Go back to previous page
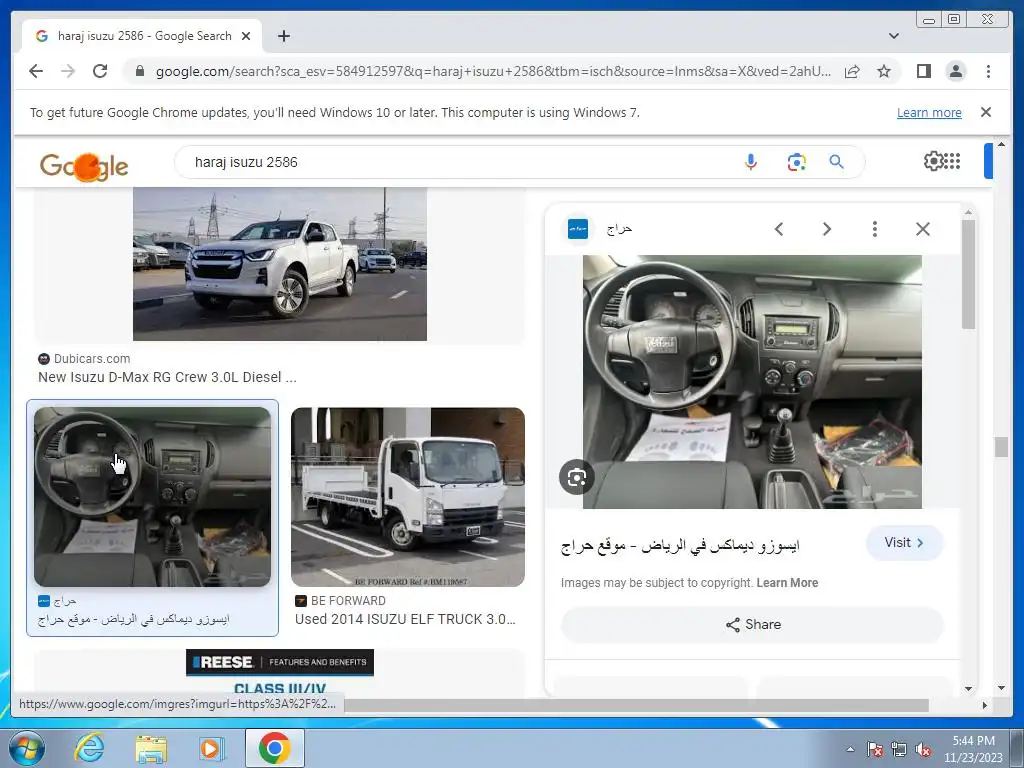The image size is (1024, 768). point(36,71)
